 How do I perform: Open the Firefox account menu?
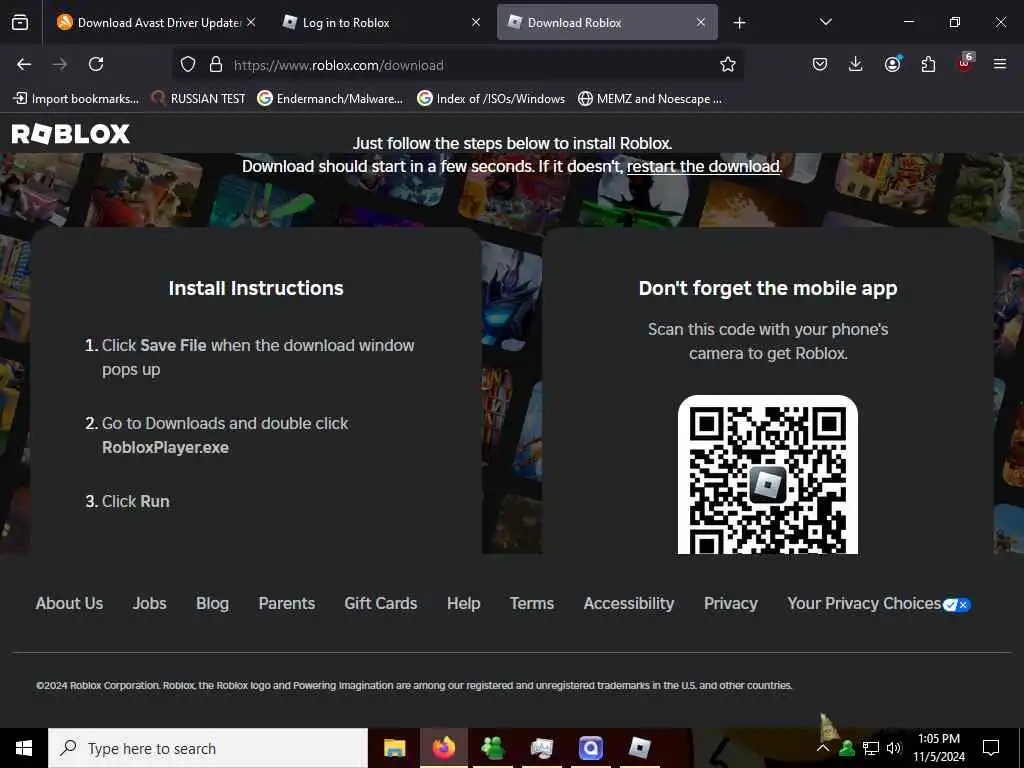892,64
